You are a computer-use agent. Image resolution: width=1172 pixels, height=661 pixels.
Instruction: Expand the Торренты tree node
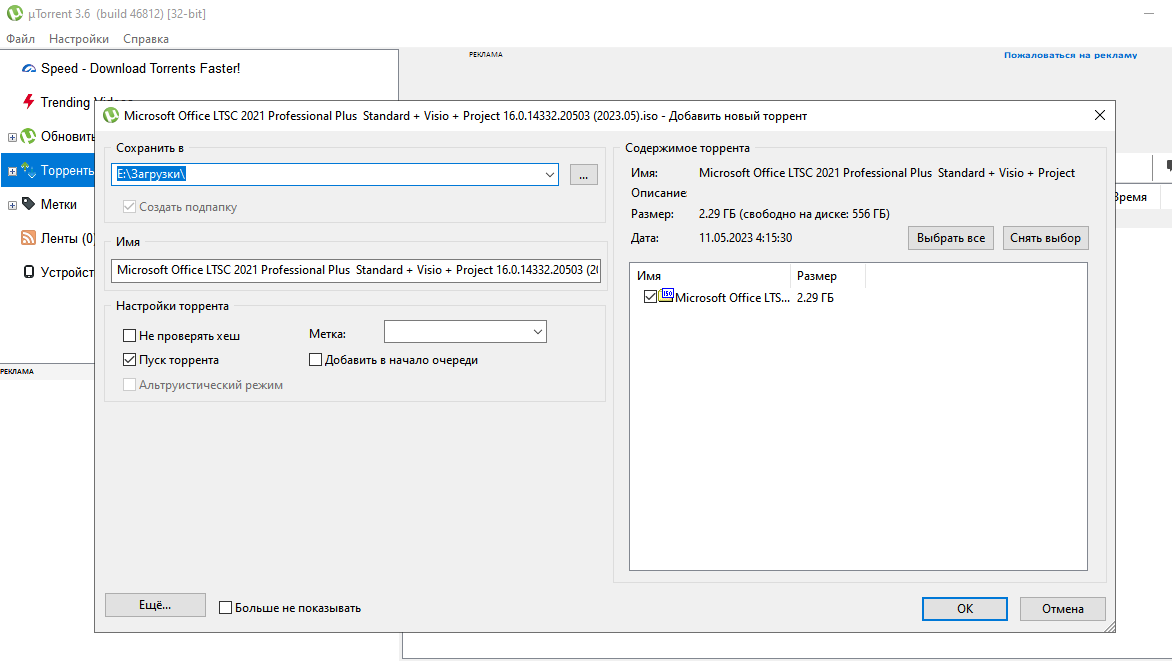coord(12,171)
